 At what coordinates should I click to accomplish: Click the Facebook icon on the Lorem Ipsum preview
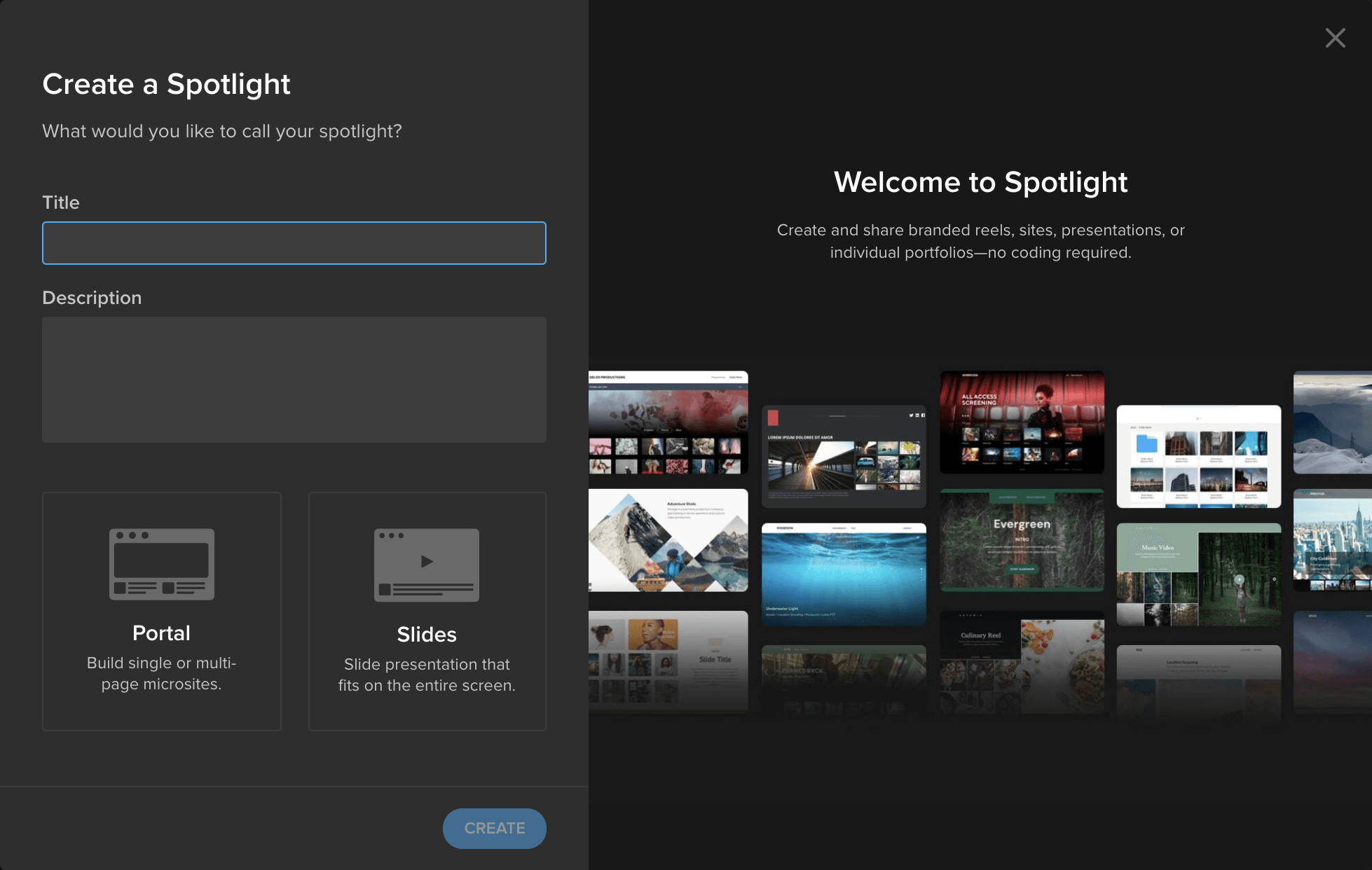(923, 415)
